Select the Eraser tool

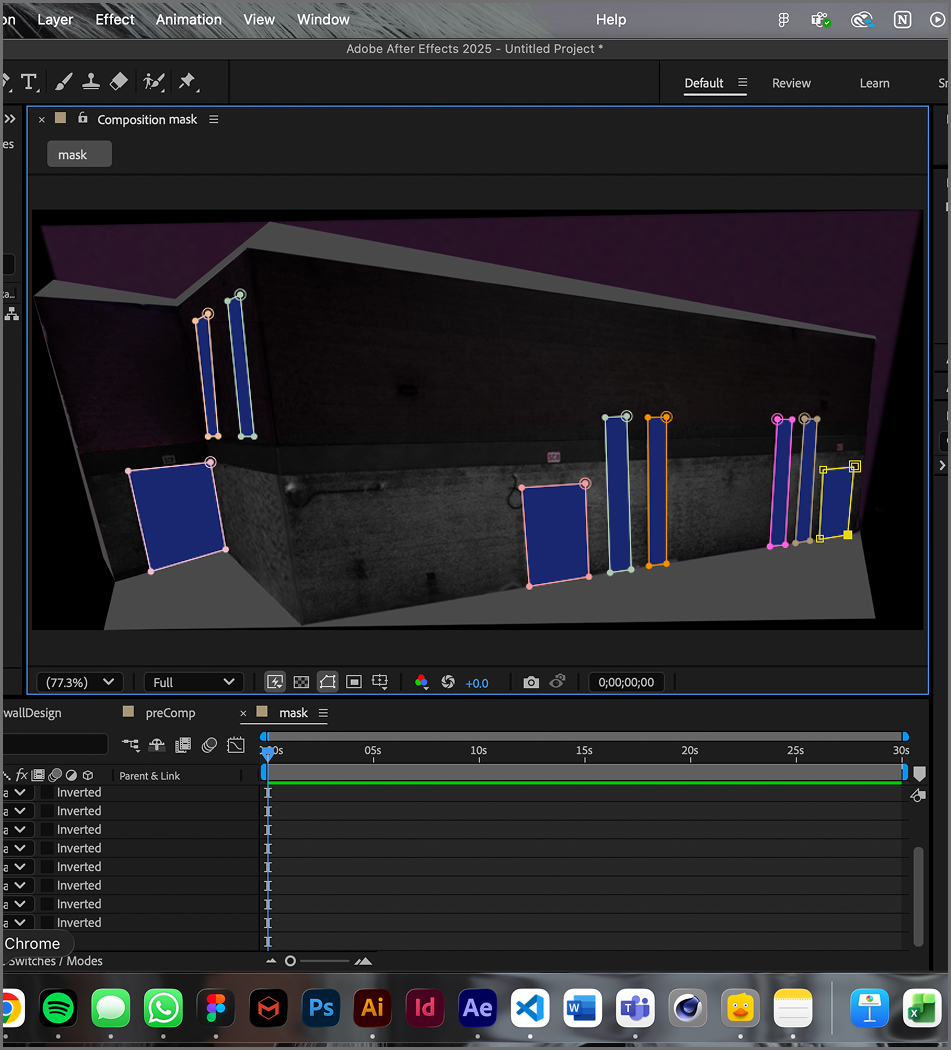point(119,82)
